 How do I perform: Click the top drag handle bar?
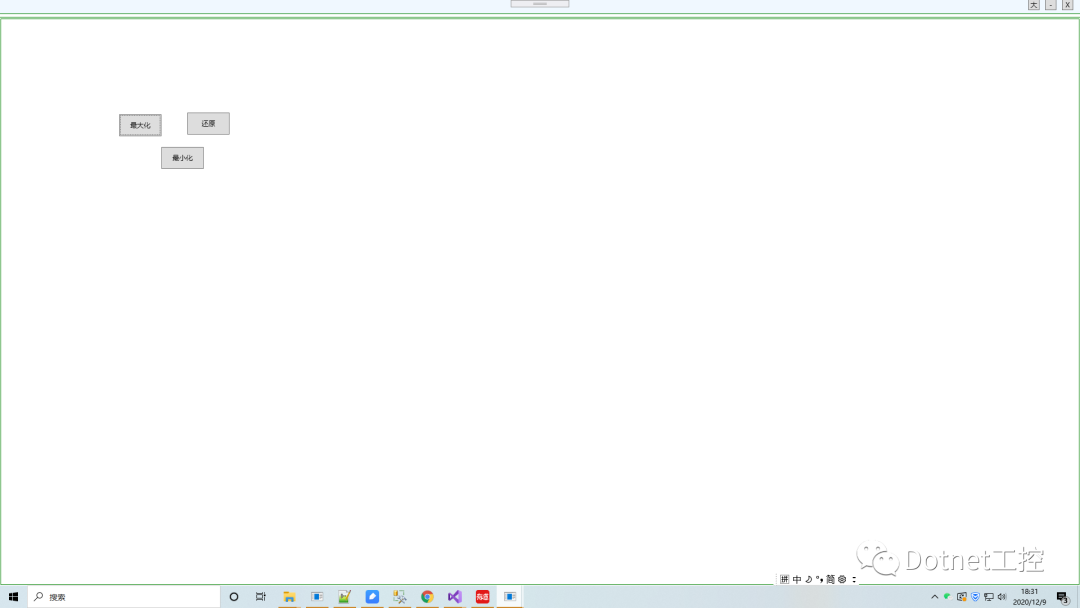point(540,4)
